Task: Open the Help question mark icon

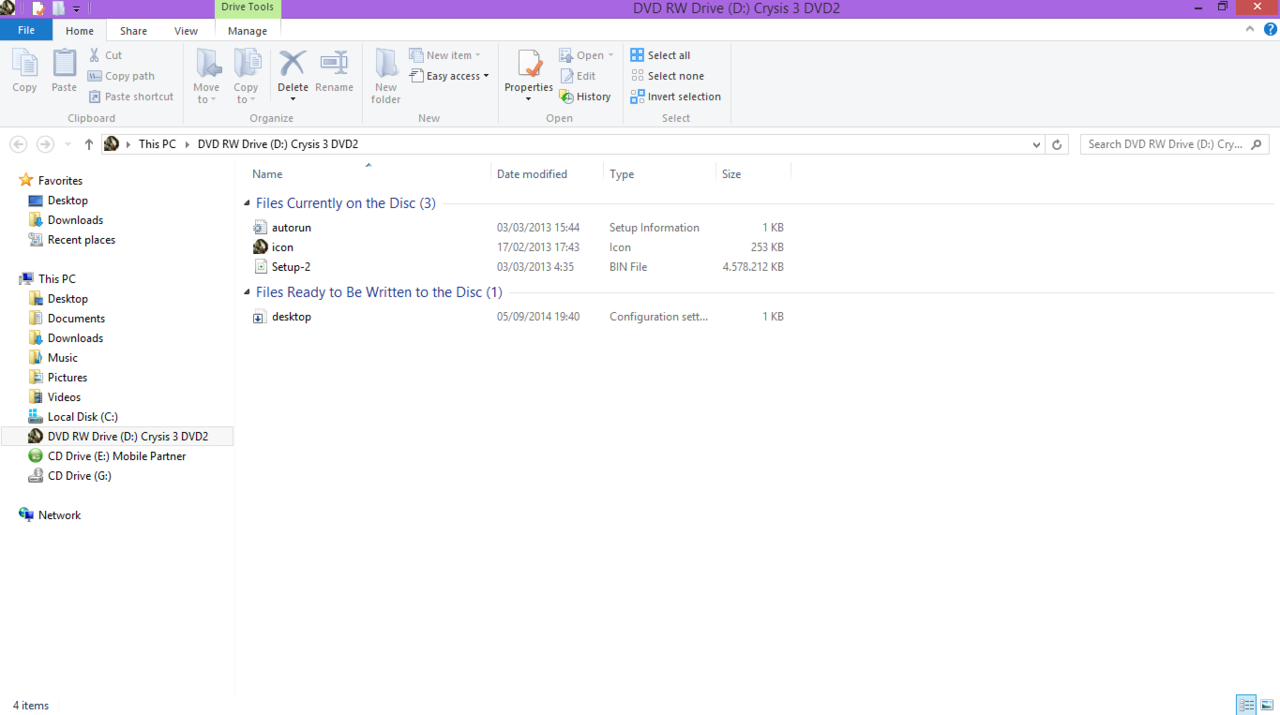Action: click(1270, 30)
